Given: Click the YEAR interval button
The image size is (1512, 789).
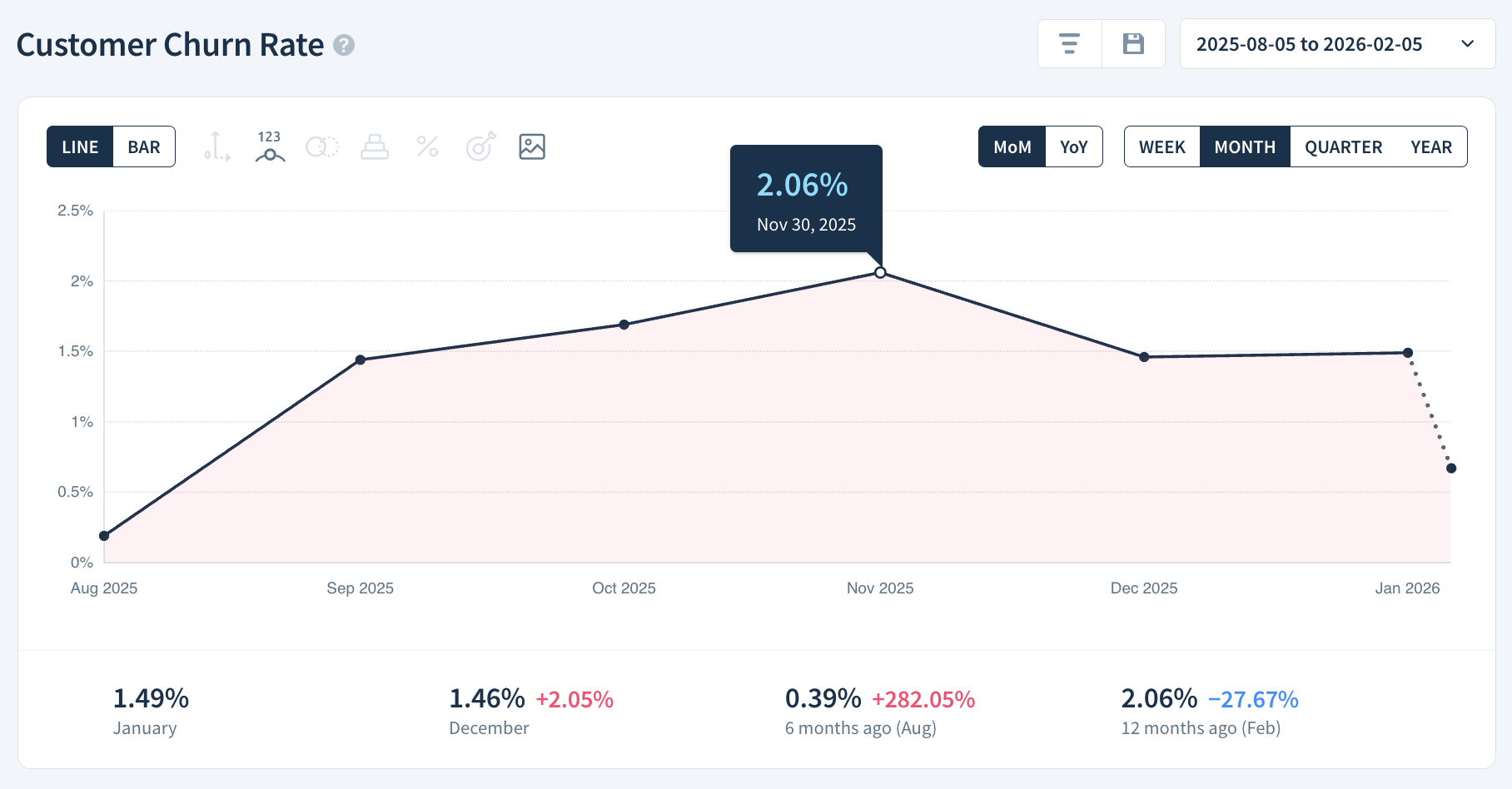Looking at the screenshot, I should [x=1431, y=146].
